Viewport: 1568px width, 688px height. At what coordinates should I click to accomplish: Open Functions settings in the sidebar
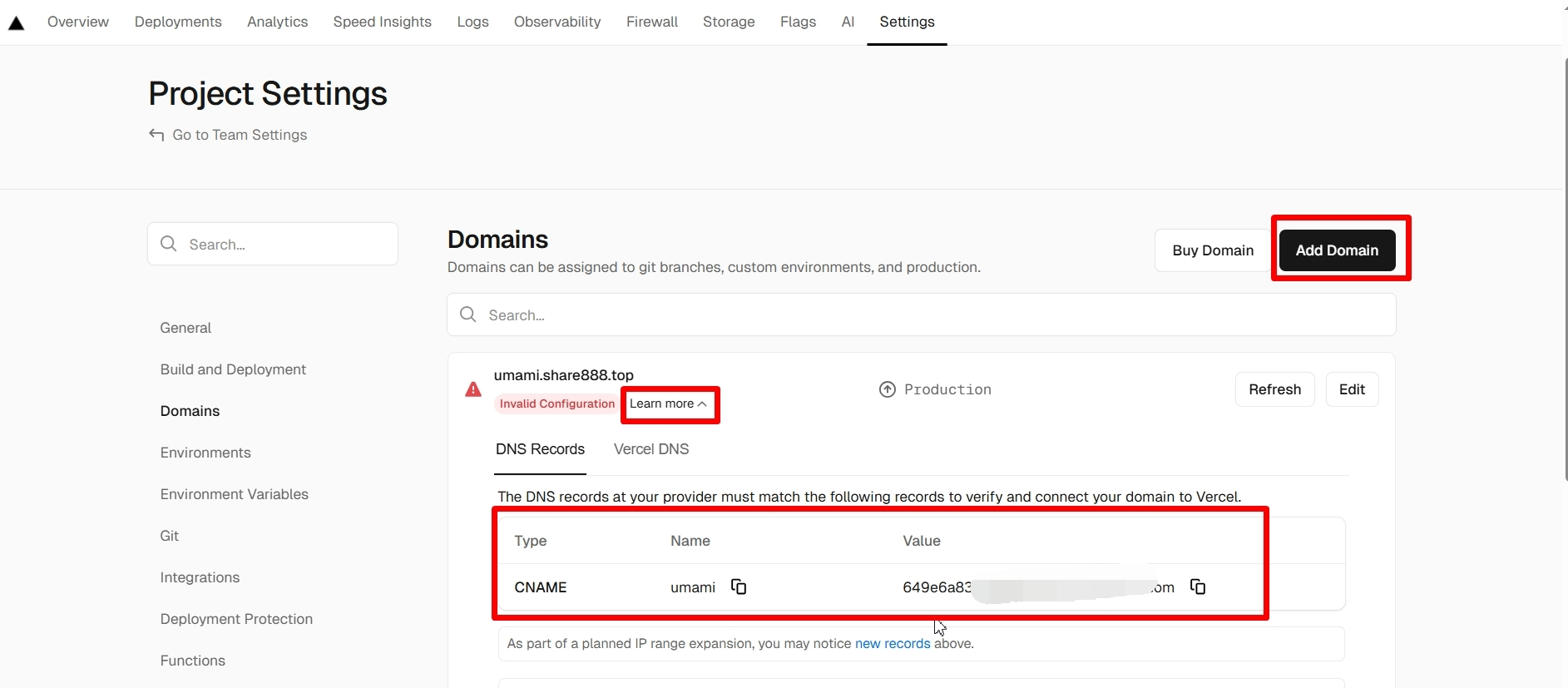(193, 661)
